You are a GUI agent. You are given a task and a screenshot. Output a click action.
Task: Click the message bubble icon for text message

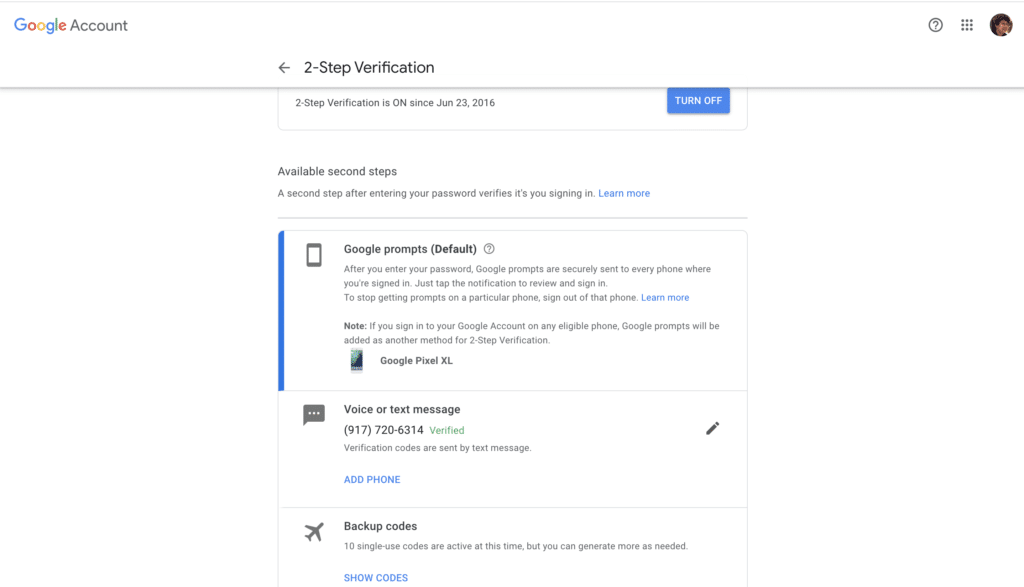[x=314, y=415]
